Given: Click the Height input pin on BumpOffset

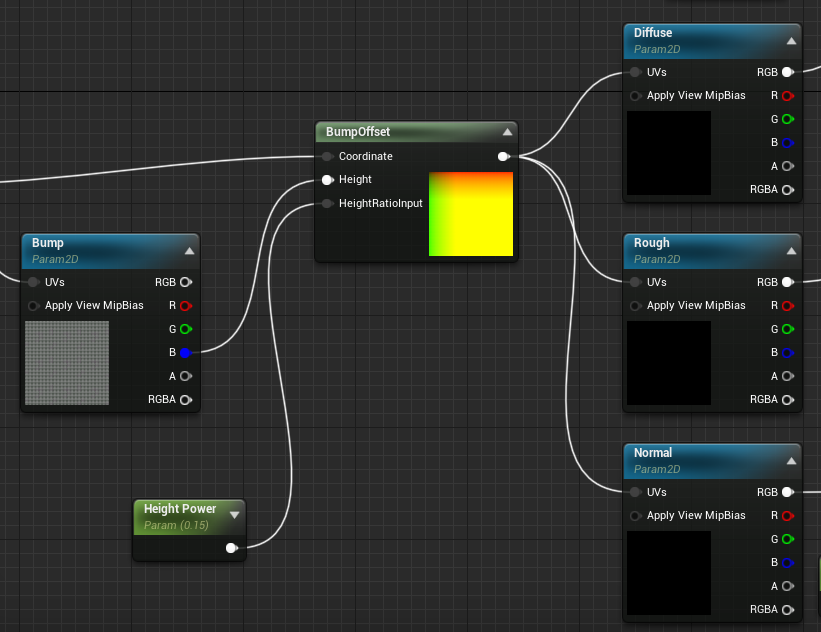Looking at the screenshot, I should [x=327, y=180].
